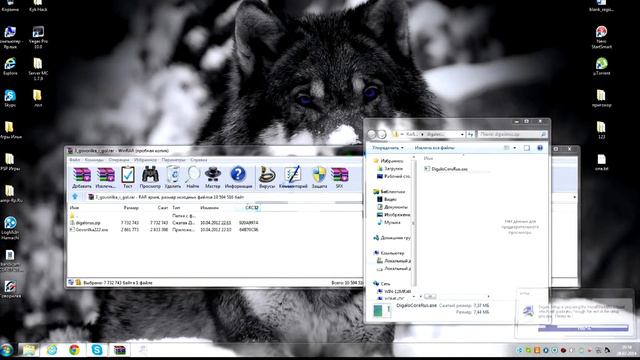Click the Имя column header in Explorer

pos(428,158)
